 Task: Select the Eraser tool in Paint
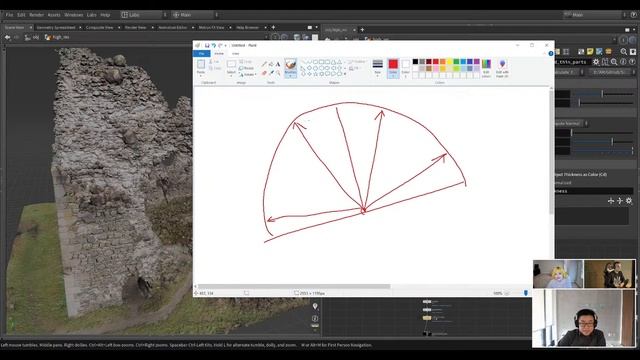click(264, 73)
